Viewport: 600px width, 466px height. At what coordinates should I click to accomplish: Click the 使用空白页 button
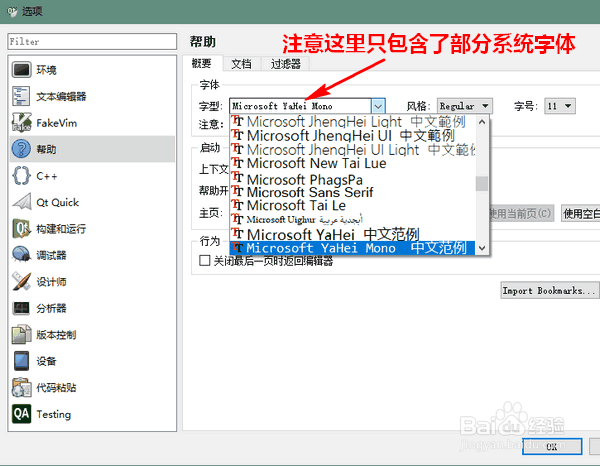click(x=580, y=213)
